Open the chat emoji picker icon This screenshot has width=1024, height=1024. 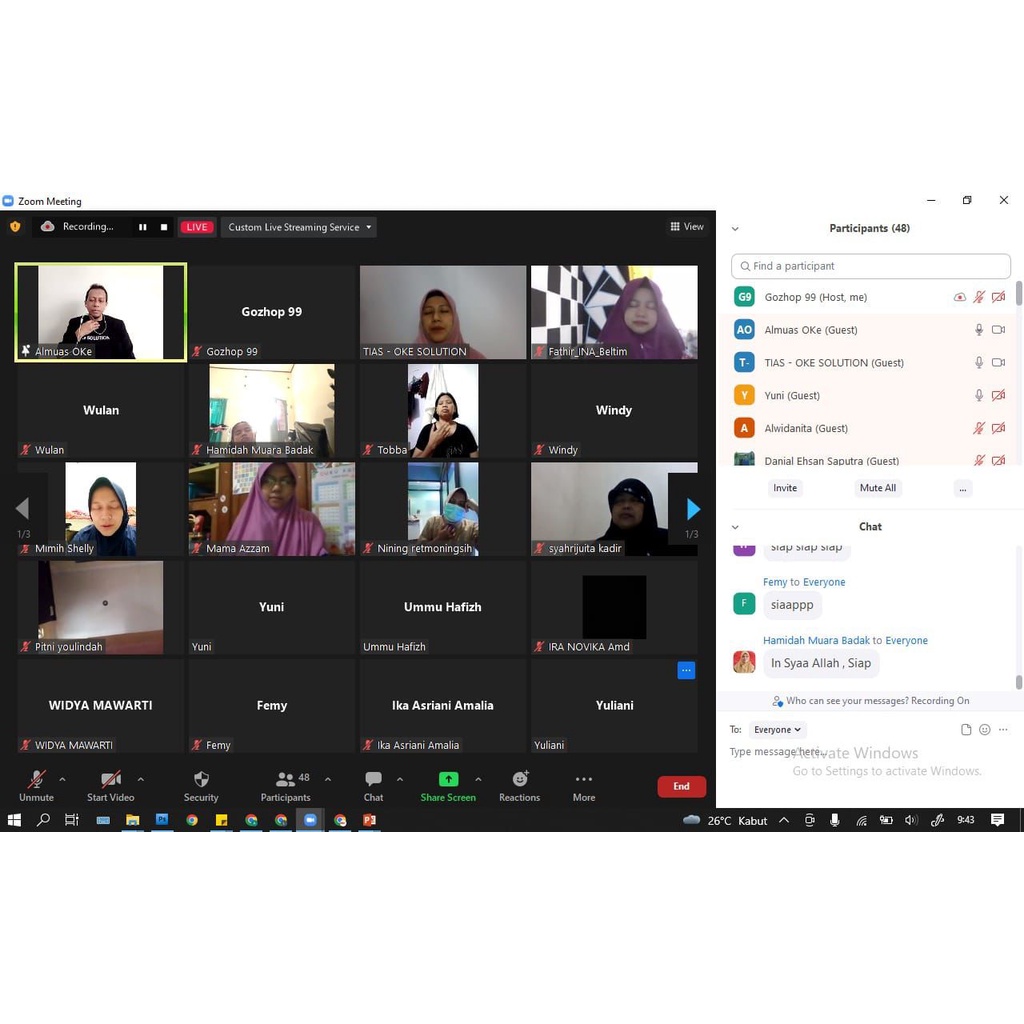(x=985, y=730)
